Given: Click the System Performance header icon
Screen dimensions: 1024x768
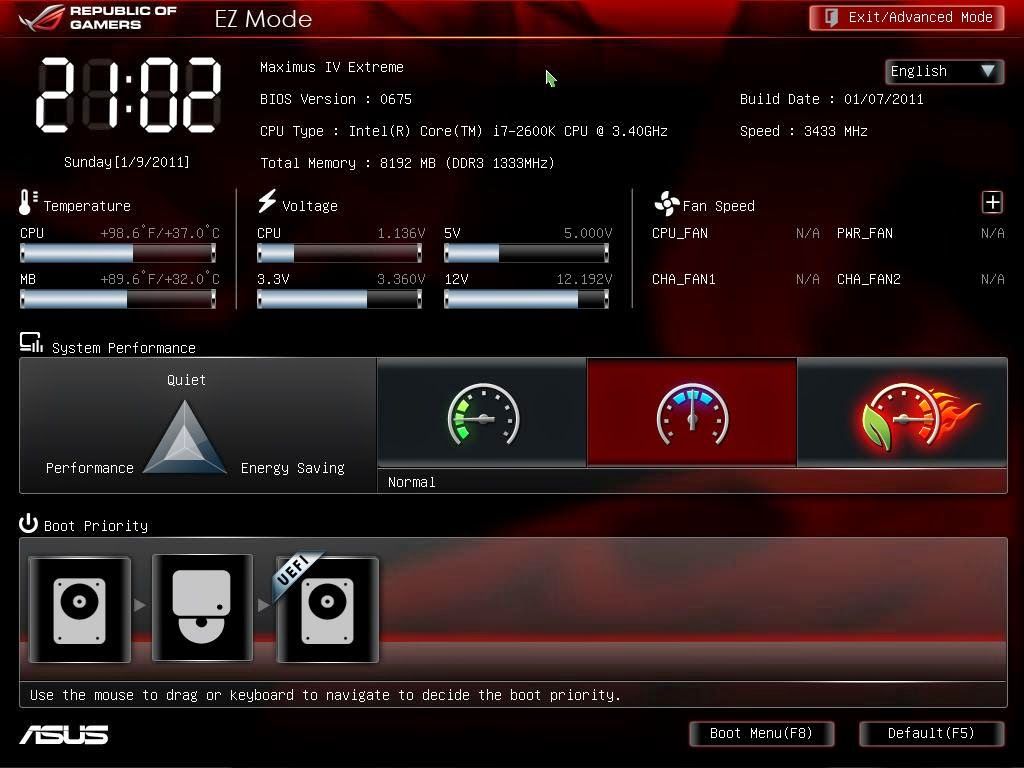Looking at the screenshot, I should (31, 344).
